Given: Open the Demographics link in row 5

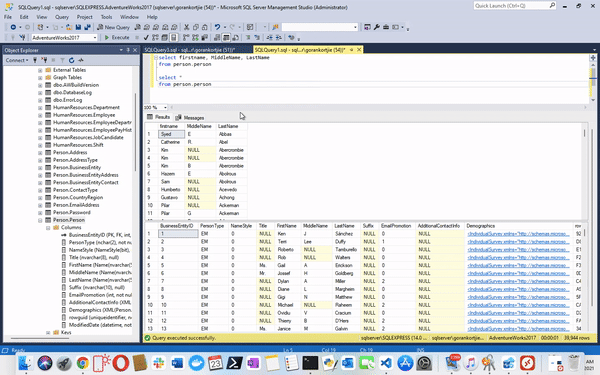Looking at the screenshot, I should pyautogui.click(x=518, y=265).
